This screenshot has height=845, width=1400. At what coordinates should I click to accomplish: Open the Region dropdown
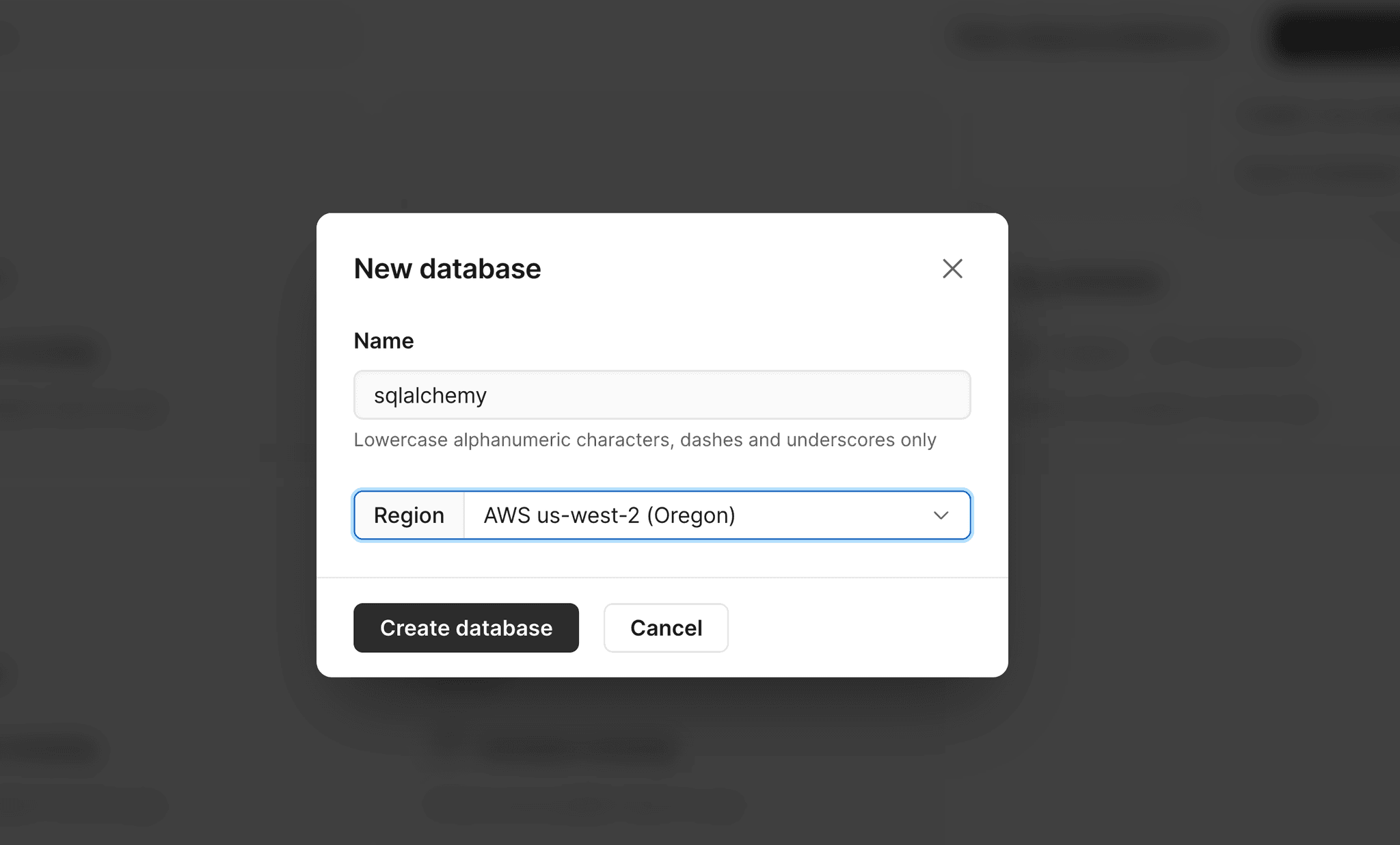[x=716, y=515]
